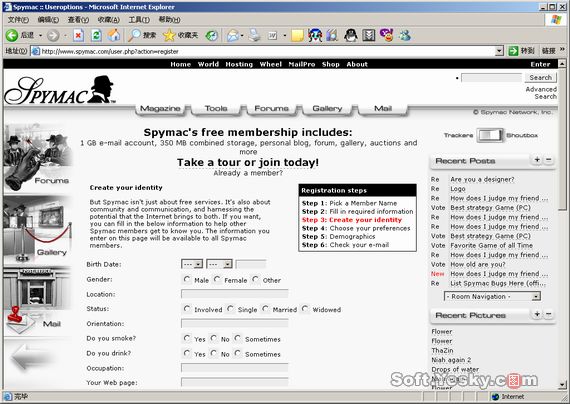This screenshot has height=404, width=570.
Task: Click the Print printer icon
Action: (x=254, y=35)
